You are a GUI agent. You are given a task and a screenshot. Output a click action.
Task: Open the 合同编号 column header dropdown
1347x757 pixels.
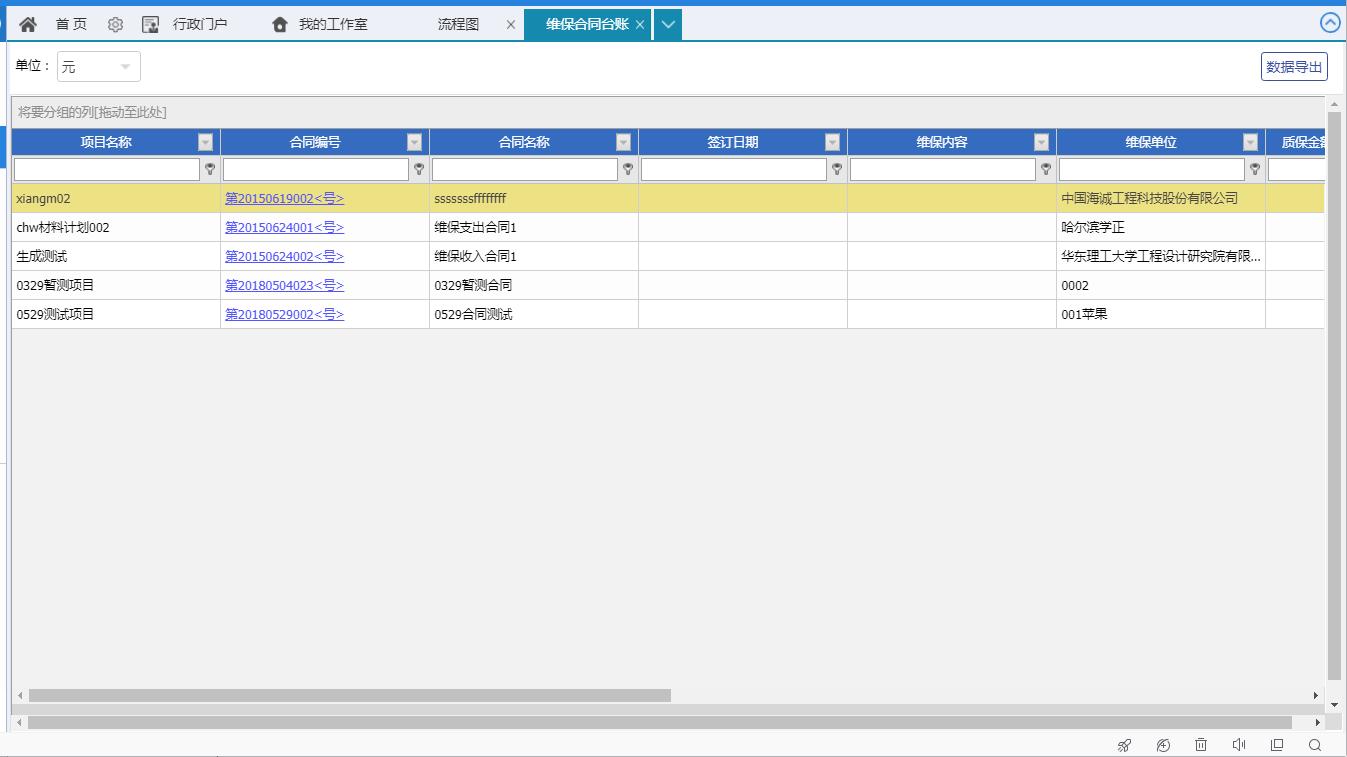tap(414, 142)
